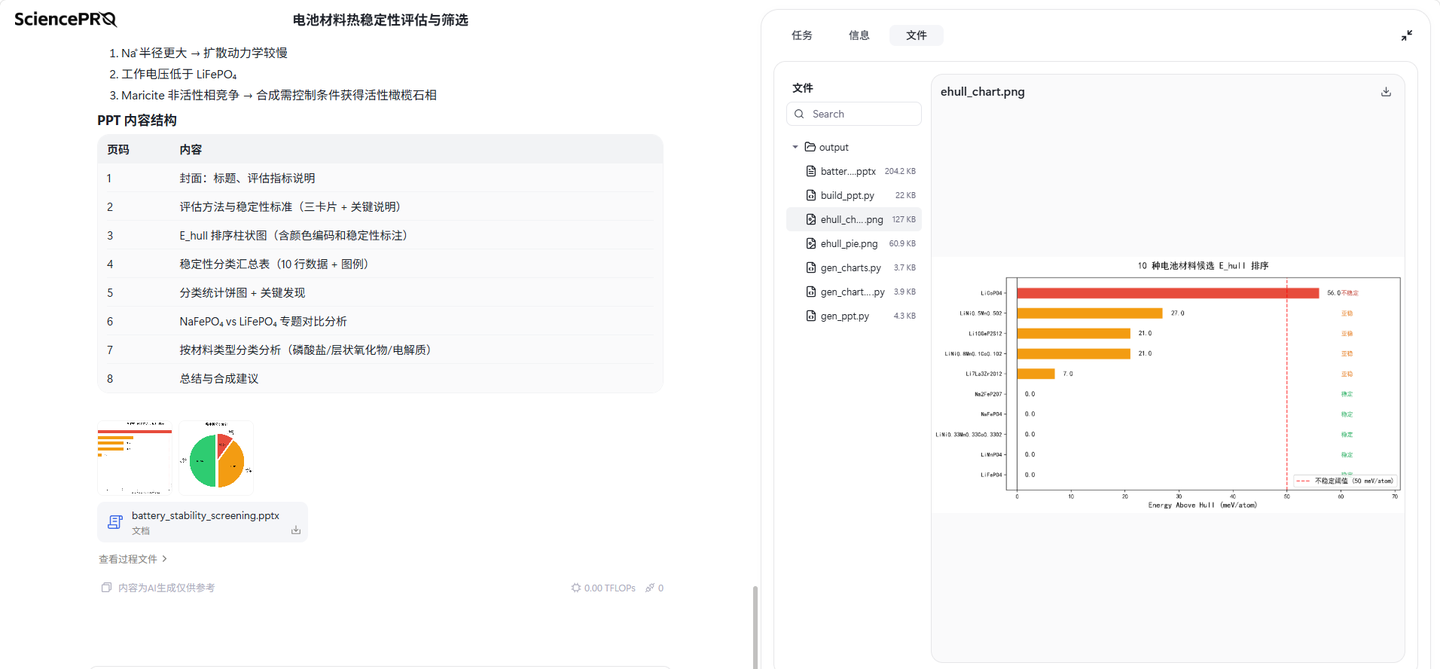1440x669 pixels.
Task: Switch to the 信息 tab
Action: pos(859,35)
